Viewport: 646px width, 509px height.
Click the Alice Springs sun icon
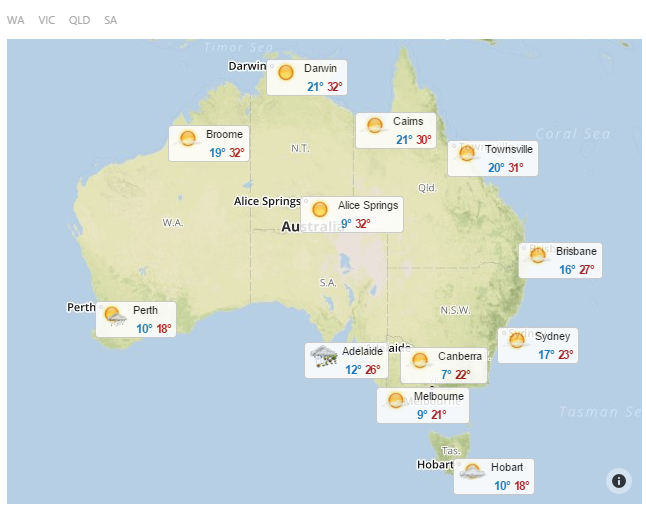(x=320, y=210)
